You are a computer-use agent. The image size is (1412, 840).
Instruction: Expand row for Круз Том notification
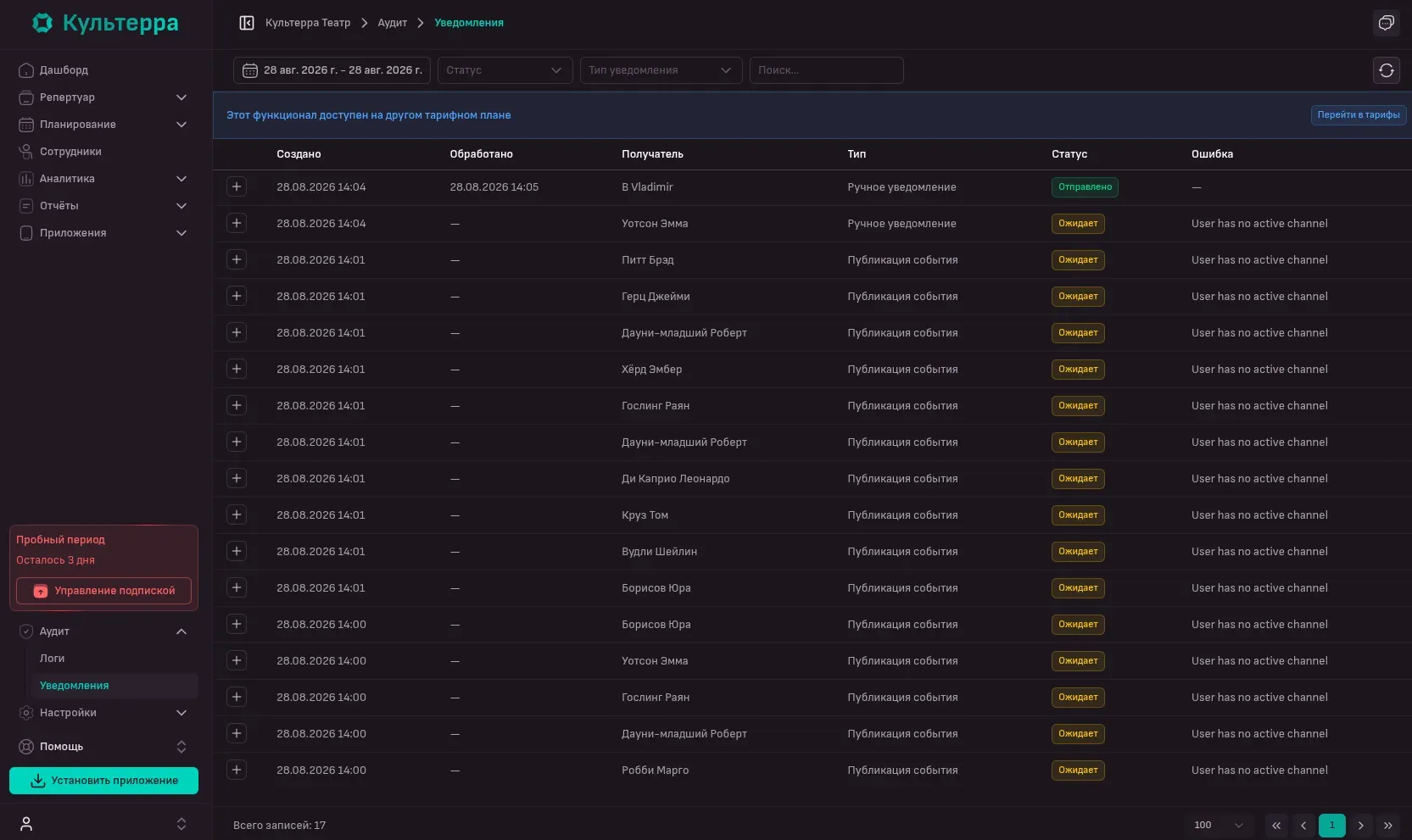pos(237,515)
